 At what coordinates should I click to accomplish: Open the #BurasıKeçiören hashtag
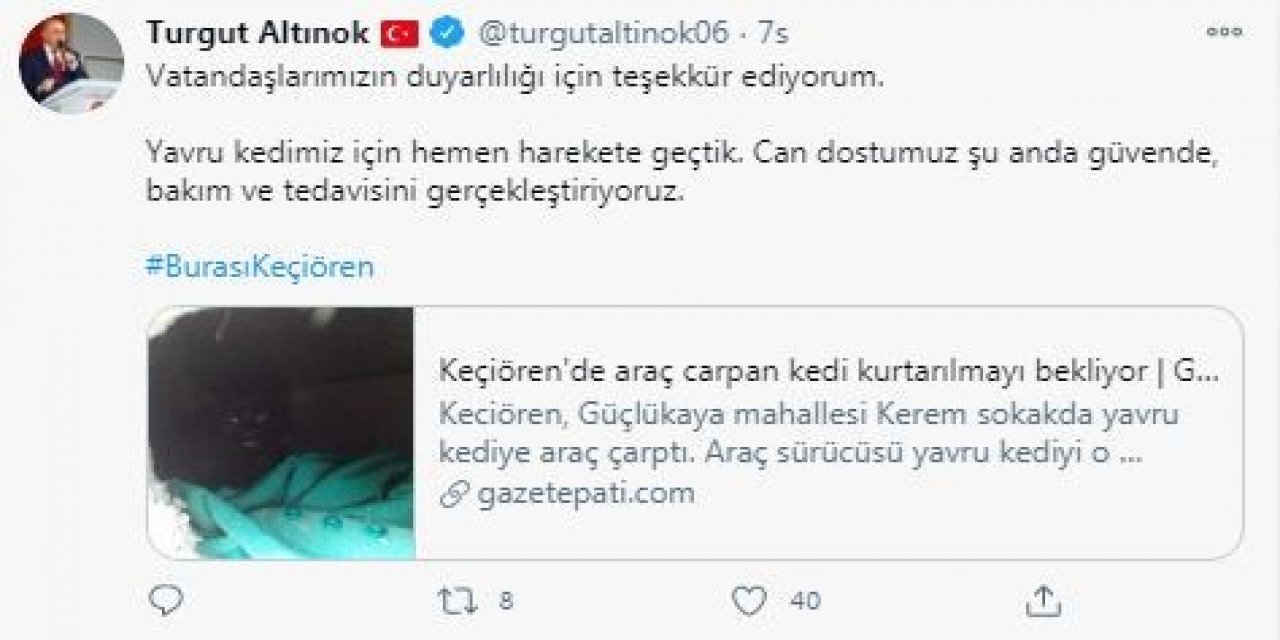[260, 267]
